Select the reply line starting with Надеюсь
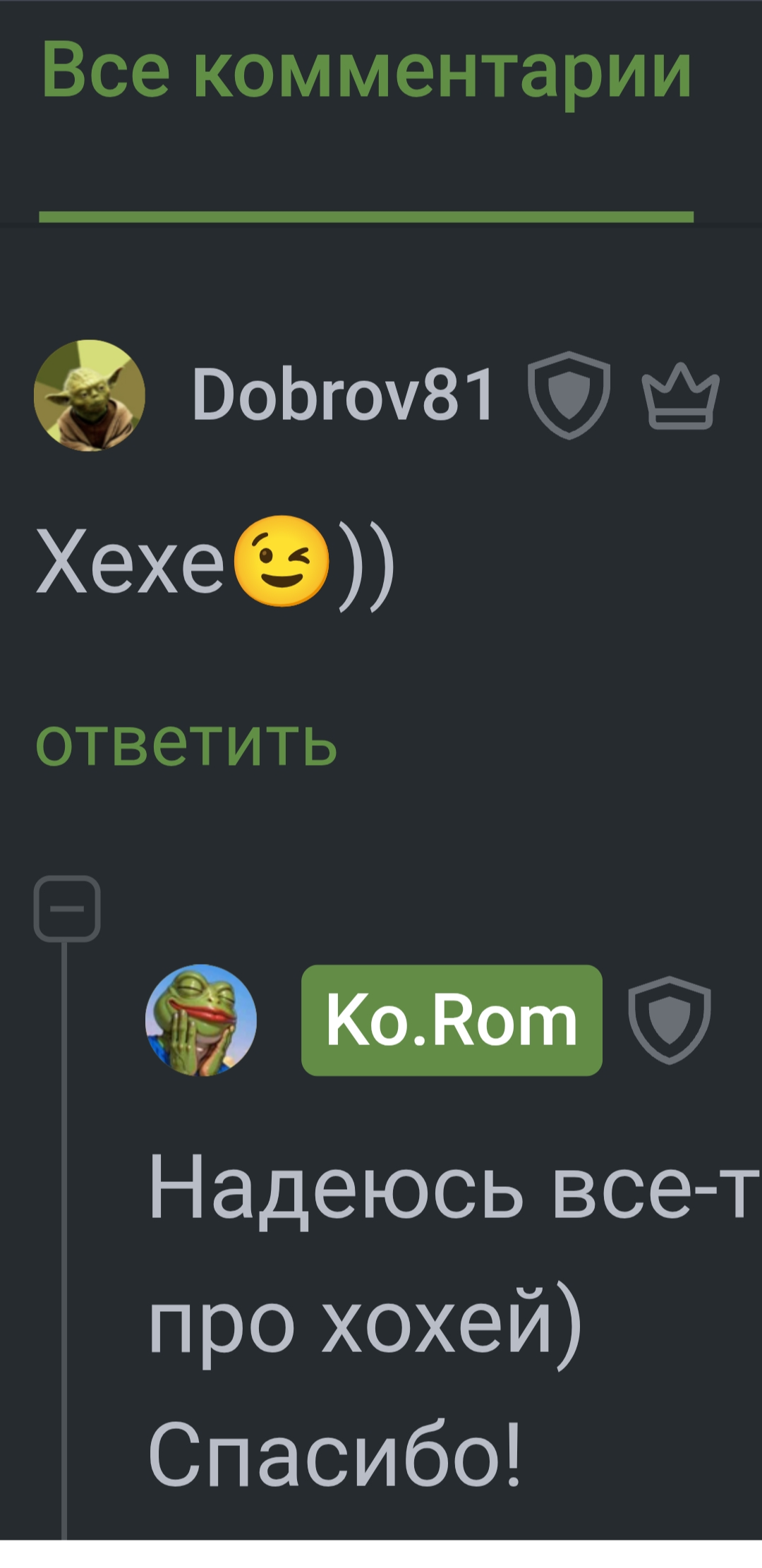The width and height of the screenshot is (762, 1568). [455, 1187]
